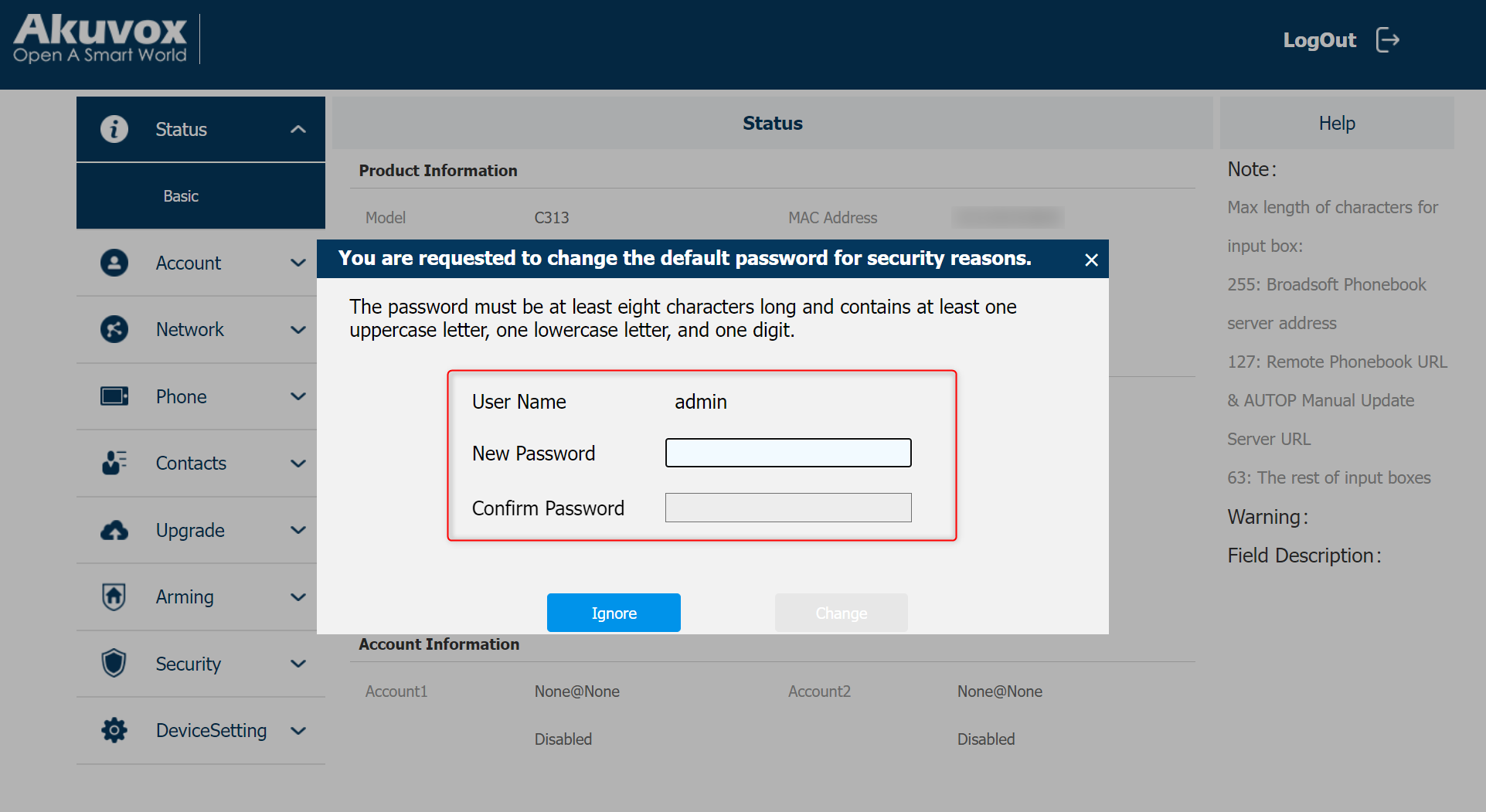The width and height of the screenshot is (1486, 812).
Task: Click the DeviceSetting gear icon
Action: point(114,730)
